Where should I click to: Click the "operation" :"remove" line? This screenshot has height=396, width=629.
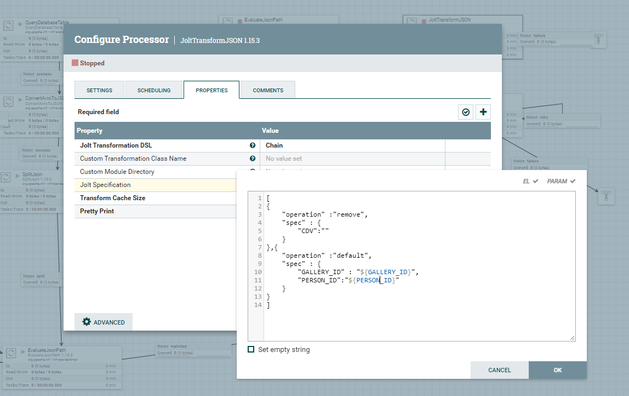pyautogui.click(x=325, y=215)
